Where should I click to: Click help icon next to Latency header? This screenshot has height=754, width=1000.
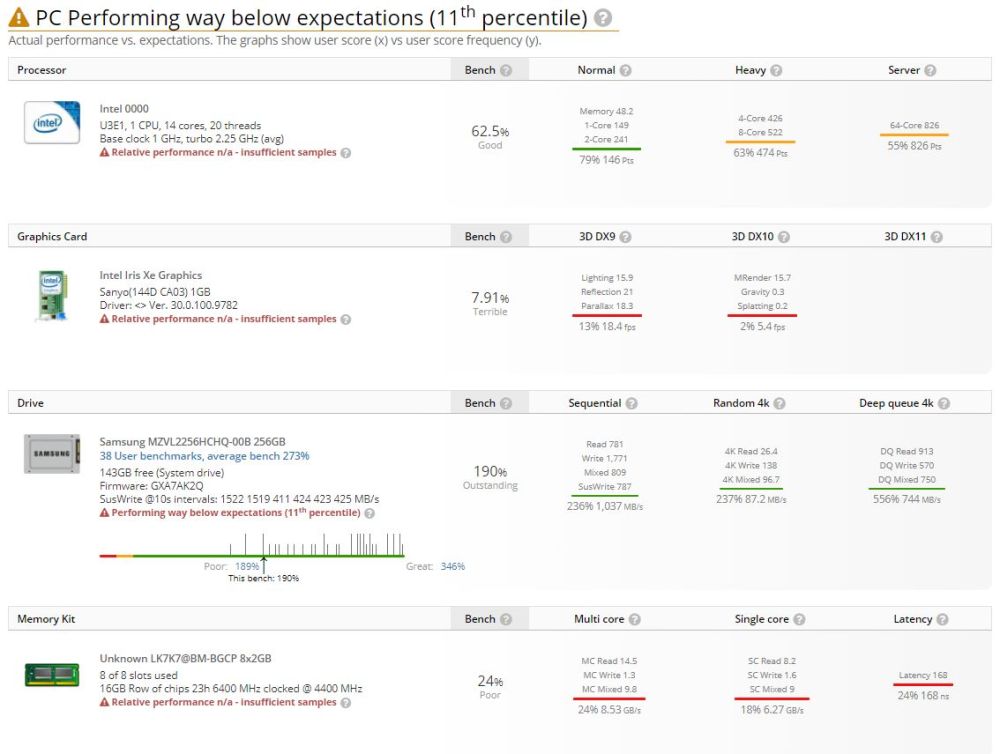point(942,620)
